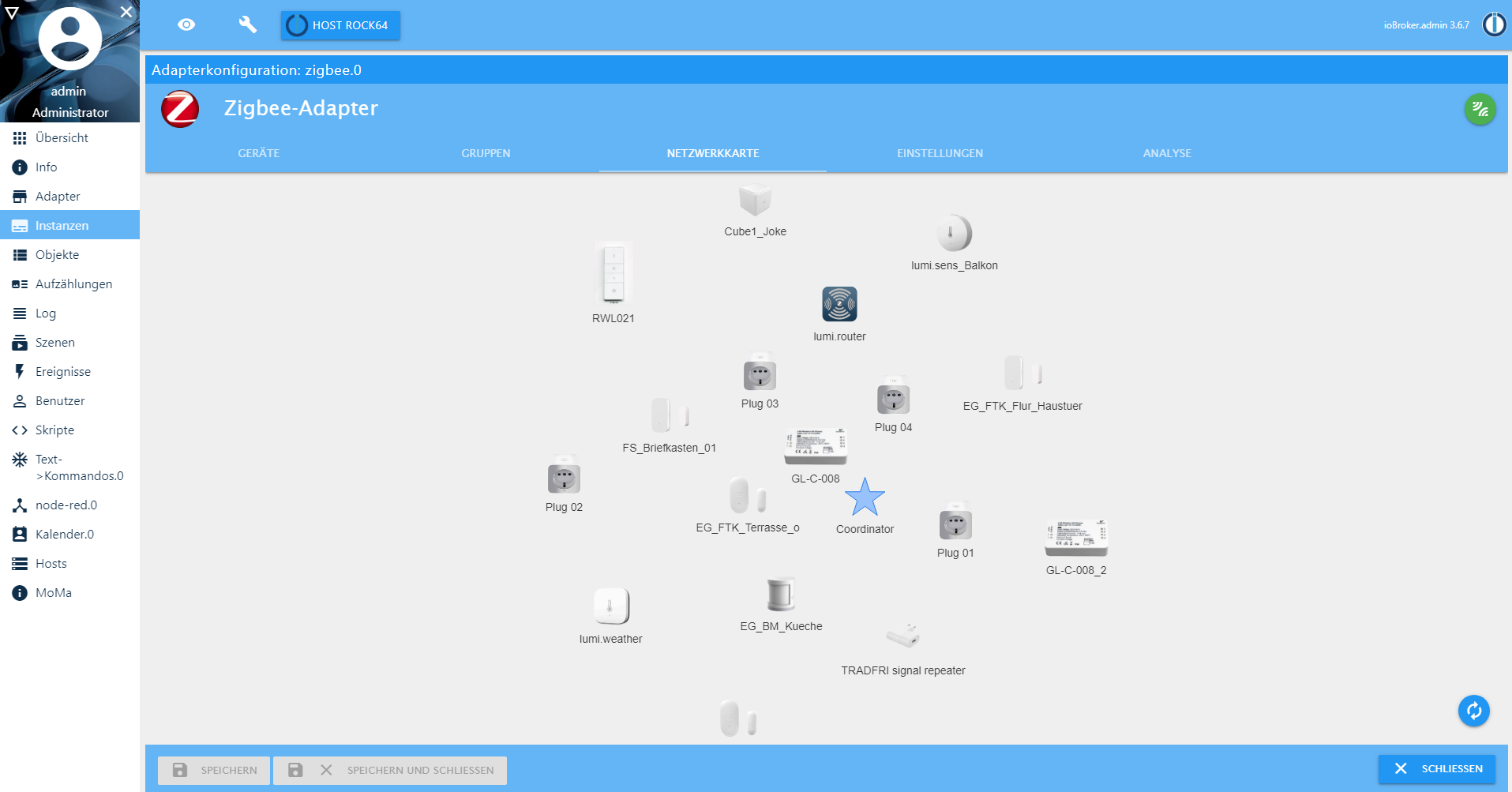The image size is (1512, 792).
Task: Click the wrench settings icon in top bar
Action: point(248,24)
